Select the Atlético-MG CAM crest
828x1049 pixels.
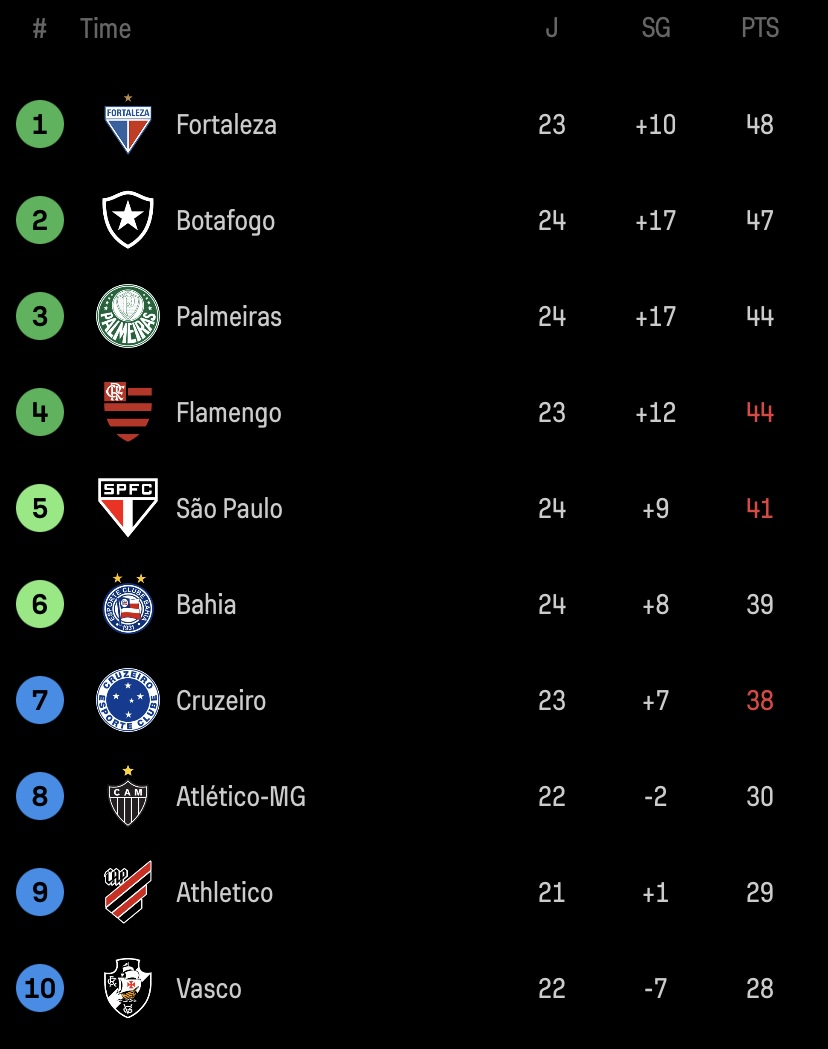128,795
